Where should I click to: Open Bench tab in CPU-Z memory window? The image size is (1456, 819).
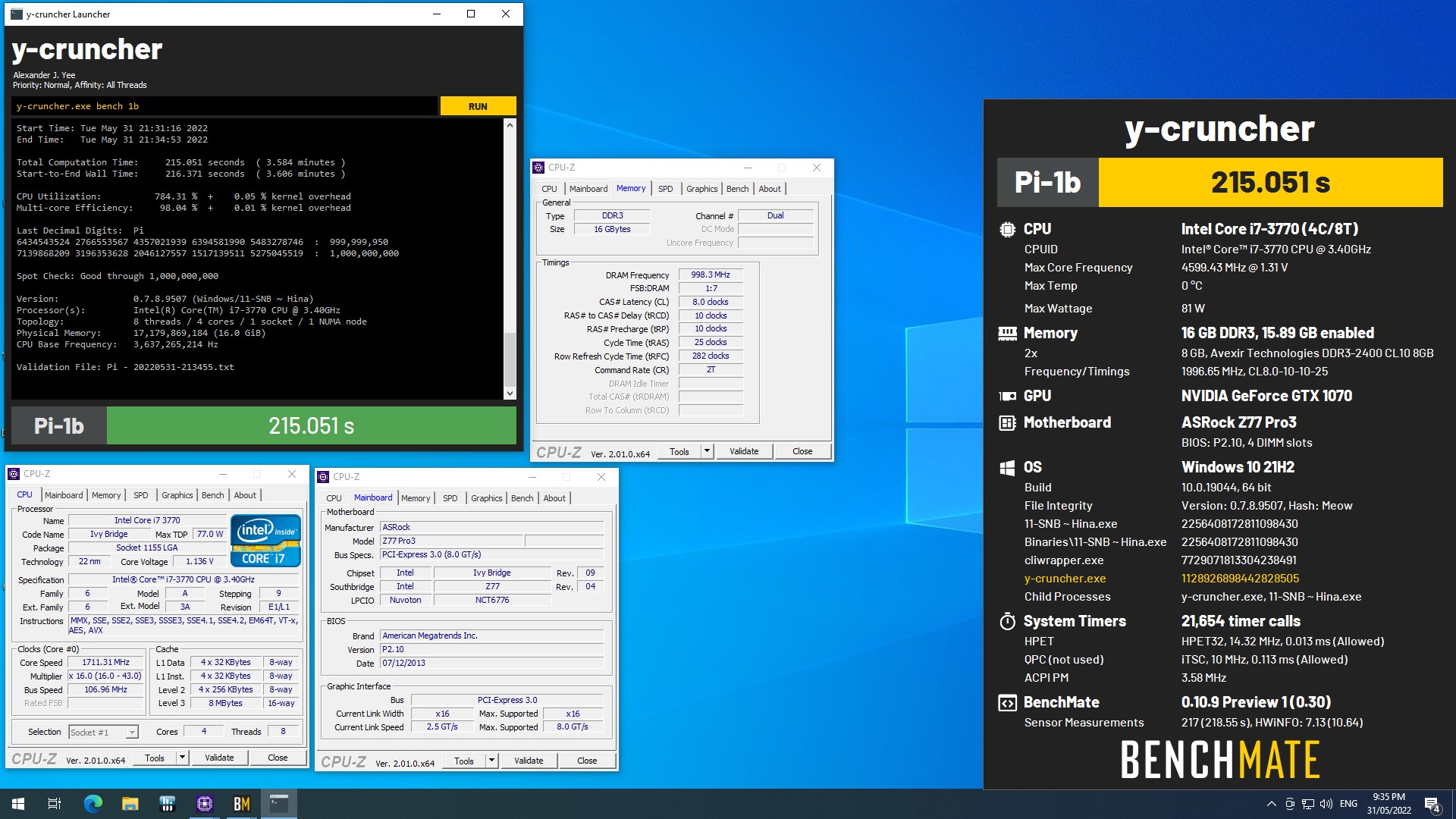click(x=737, y=189)
